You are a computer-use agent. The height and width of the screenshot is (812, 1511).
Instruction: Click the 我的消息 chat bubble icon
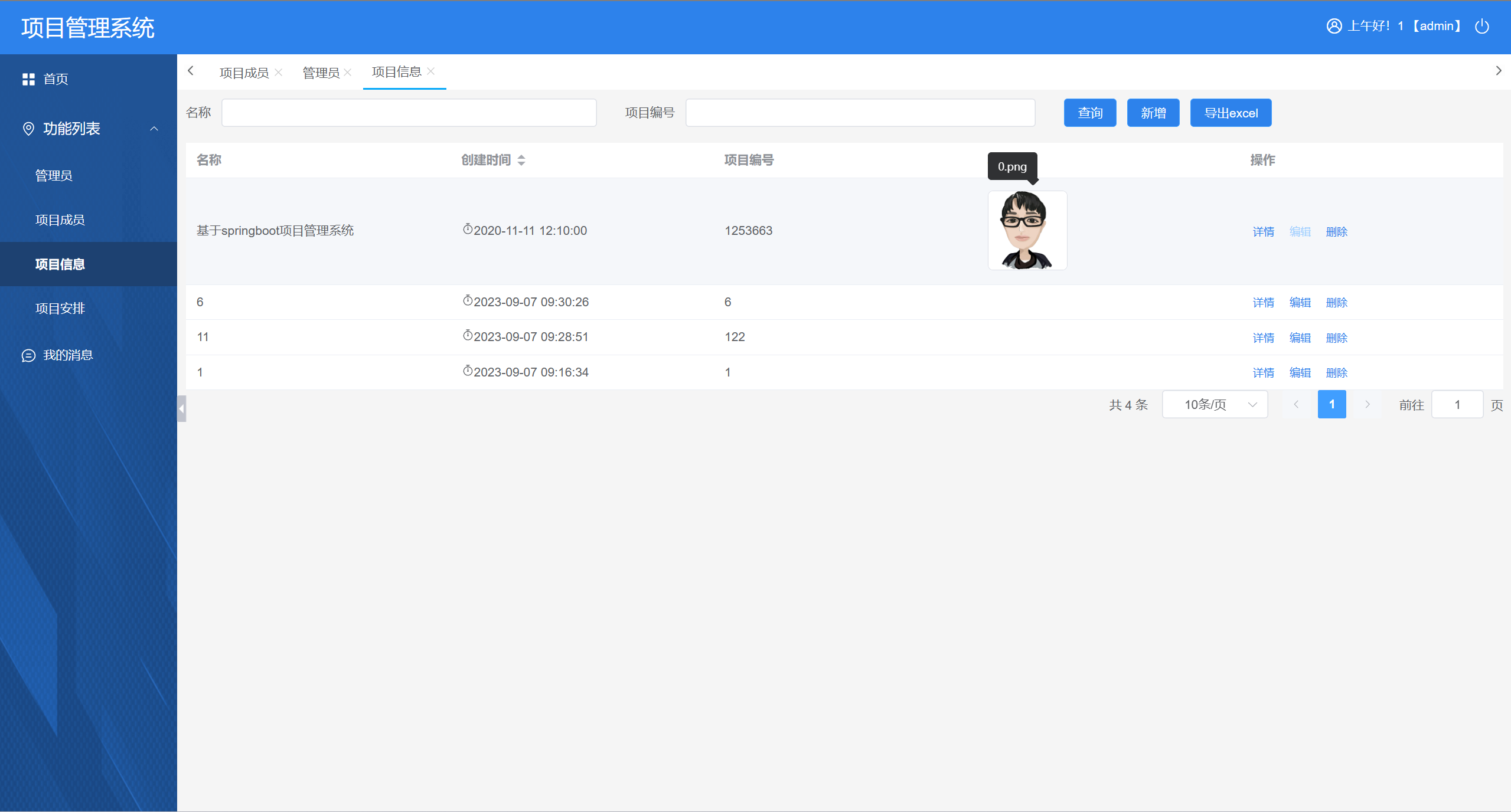pos(28,355)
